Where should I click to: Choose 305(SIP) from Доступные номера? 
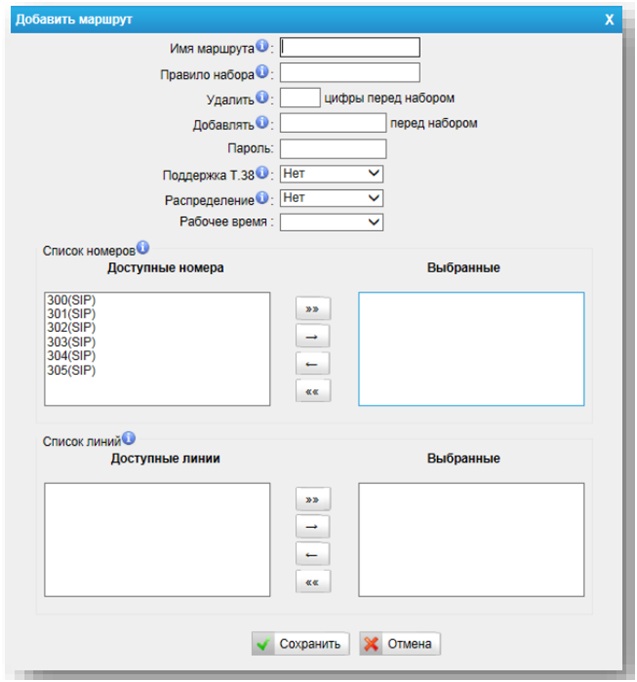70,369
